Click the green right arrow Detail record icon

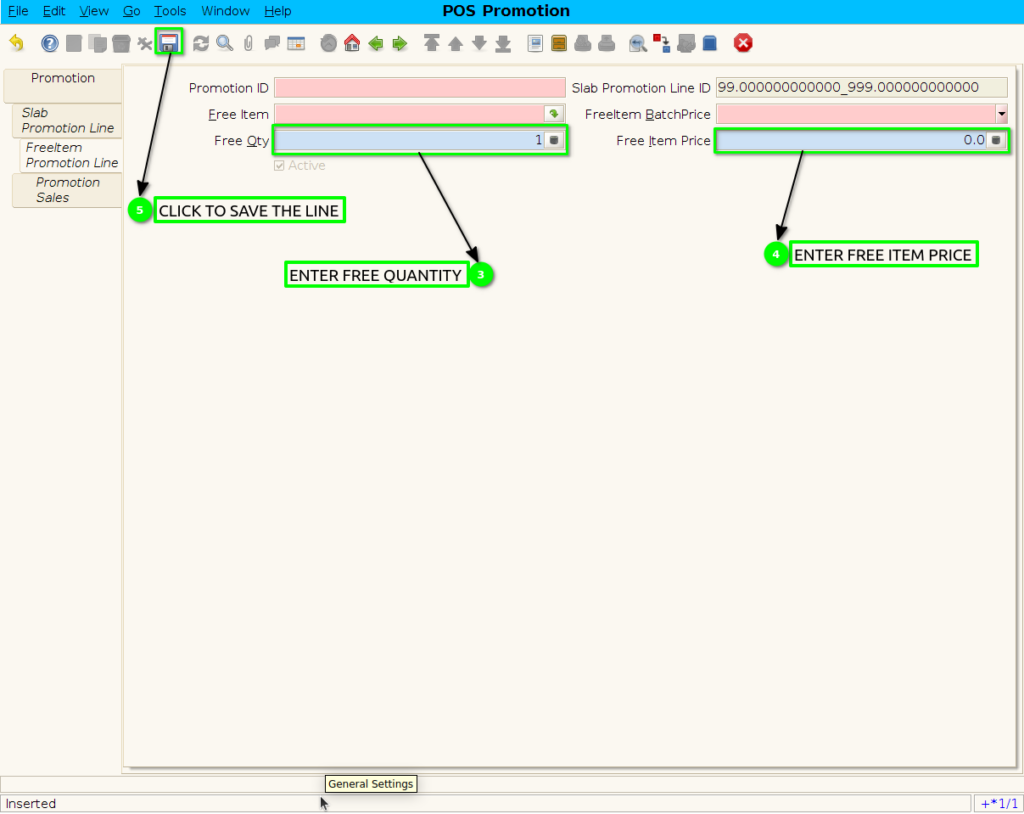click(x=400, y=44)
